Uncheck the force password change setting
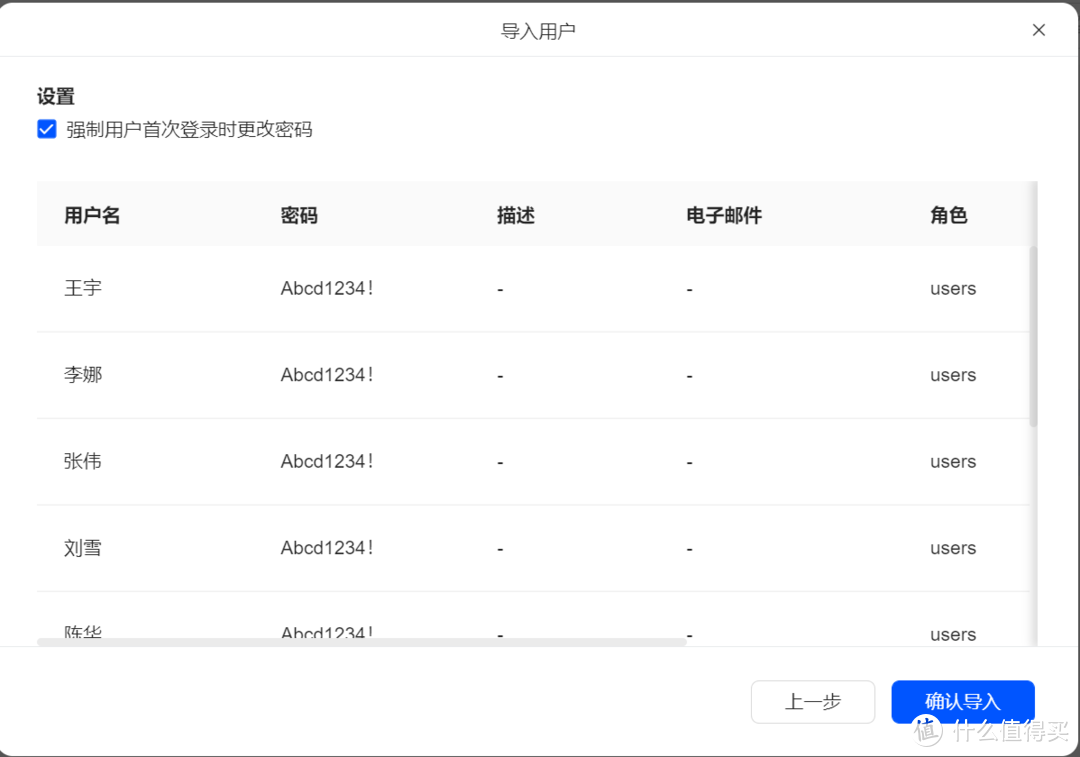Image resolution: width=1080 pixels, height=757 pixels. click(46, 129)
